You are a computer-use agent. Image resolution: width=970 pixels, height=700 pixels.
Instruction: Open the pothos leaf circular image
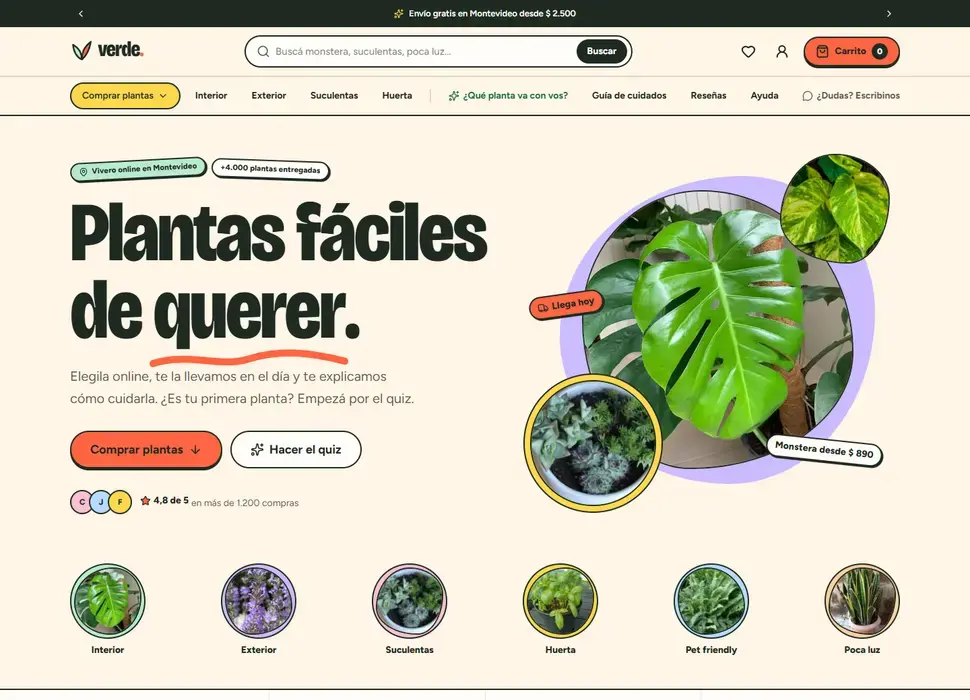tap(835, 208)
